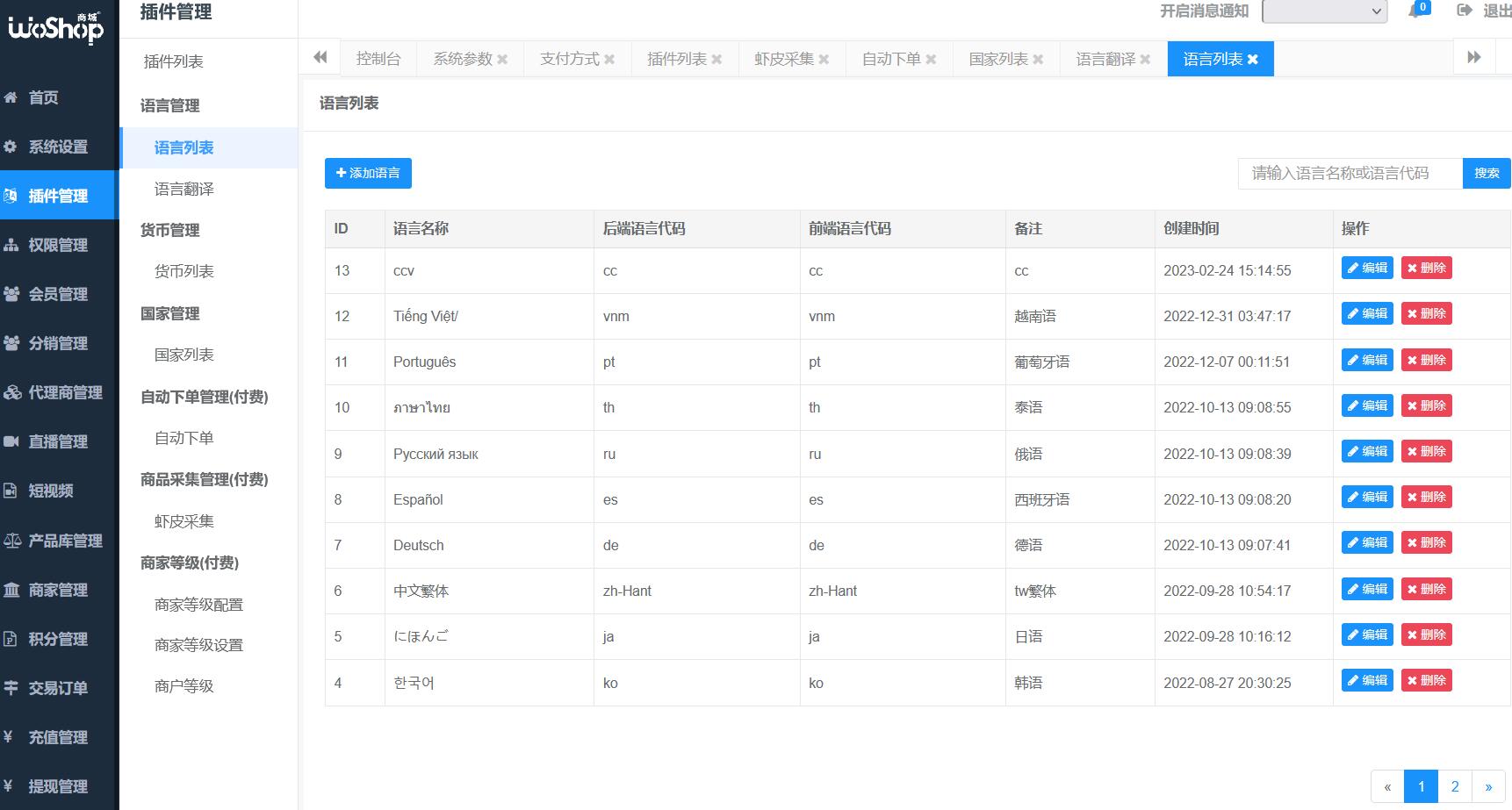Viewport: 1512px width, 810px height.
Task: Go to next page with » arrow
Action: pos(1488,786)
